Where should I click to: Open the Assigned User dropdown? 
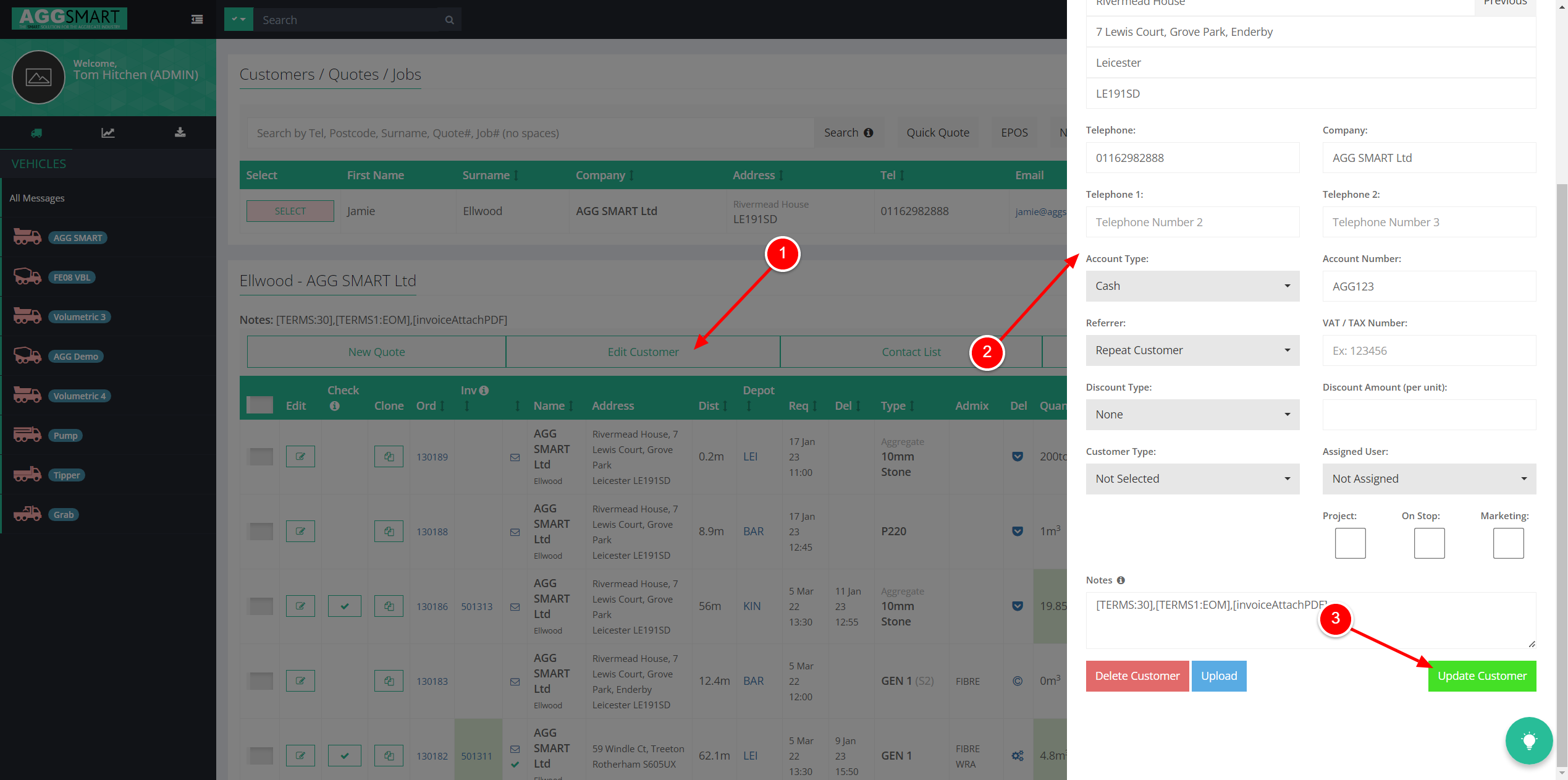click(1429, 479)
